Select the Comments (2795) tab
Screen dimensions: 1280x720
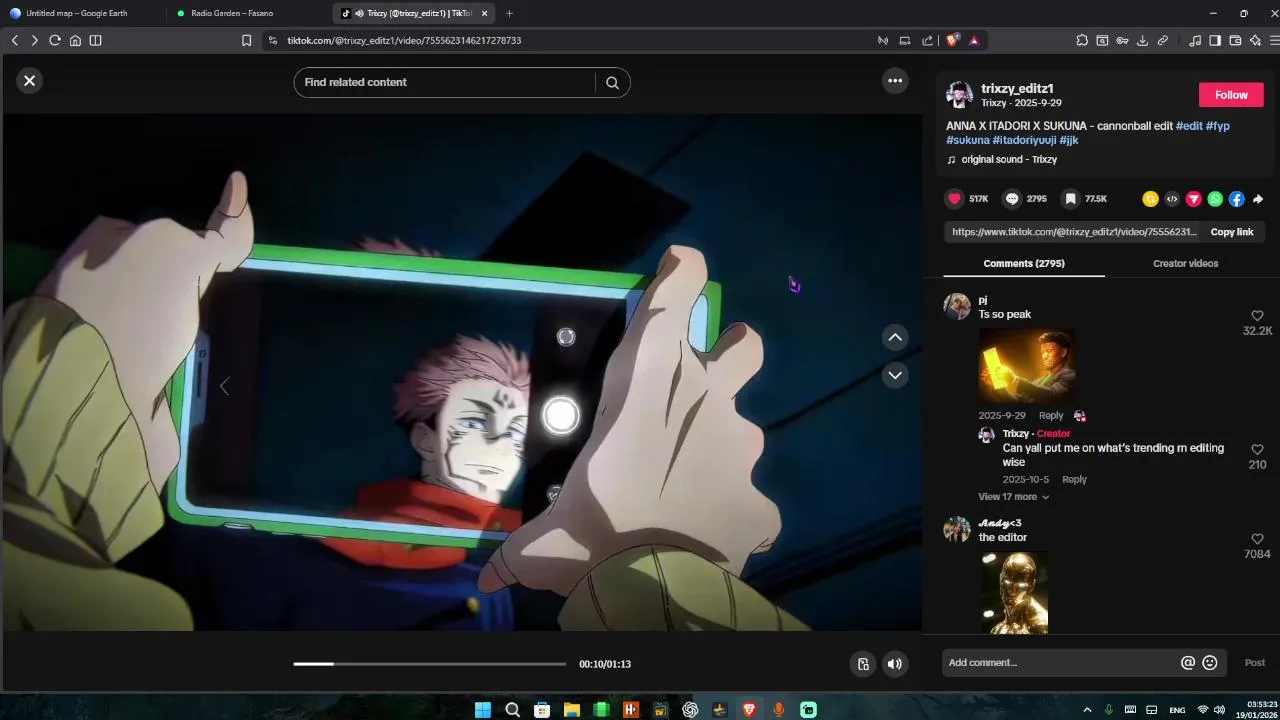(1024, 264)
